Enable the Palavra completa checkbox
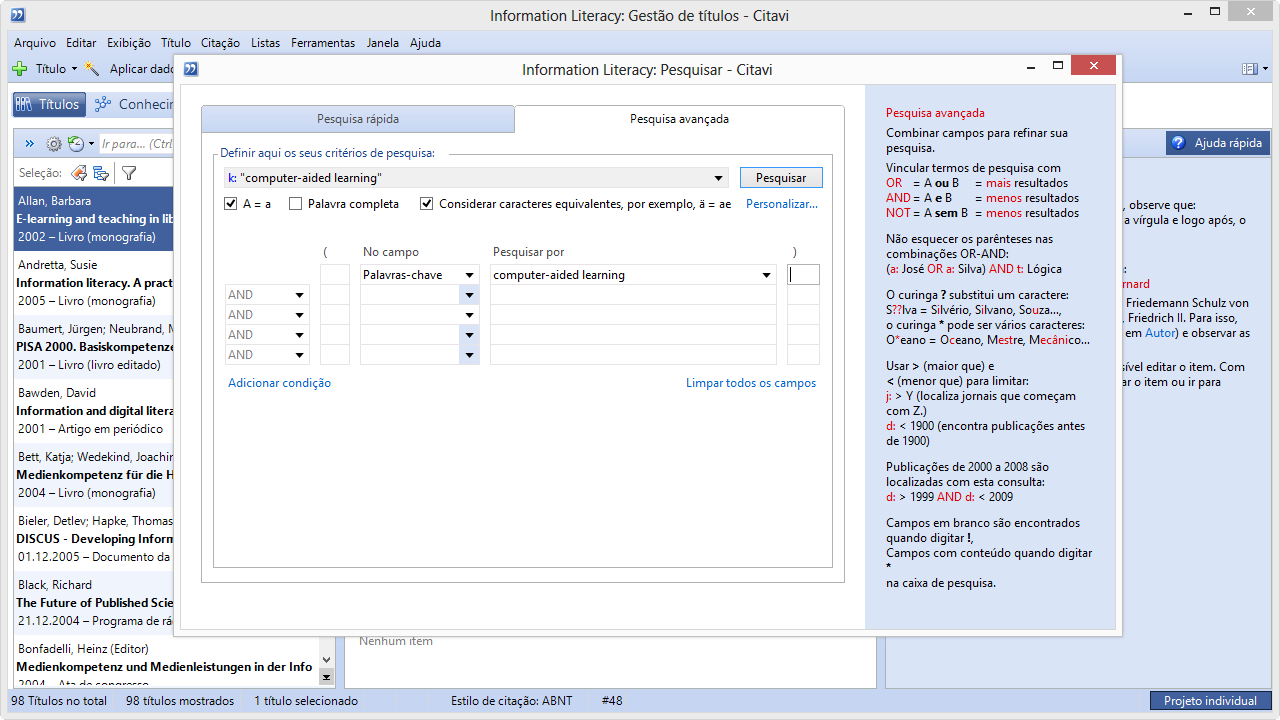 [x=295, y=204]
